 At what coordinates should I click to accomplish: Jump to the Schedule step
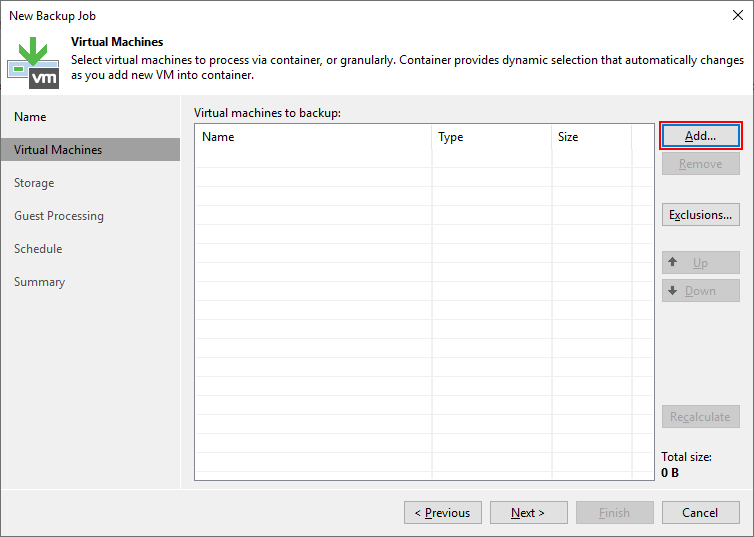(x=38, y=249)
